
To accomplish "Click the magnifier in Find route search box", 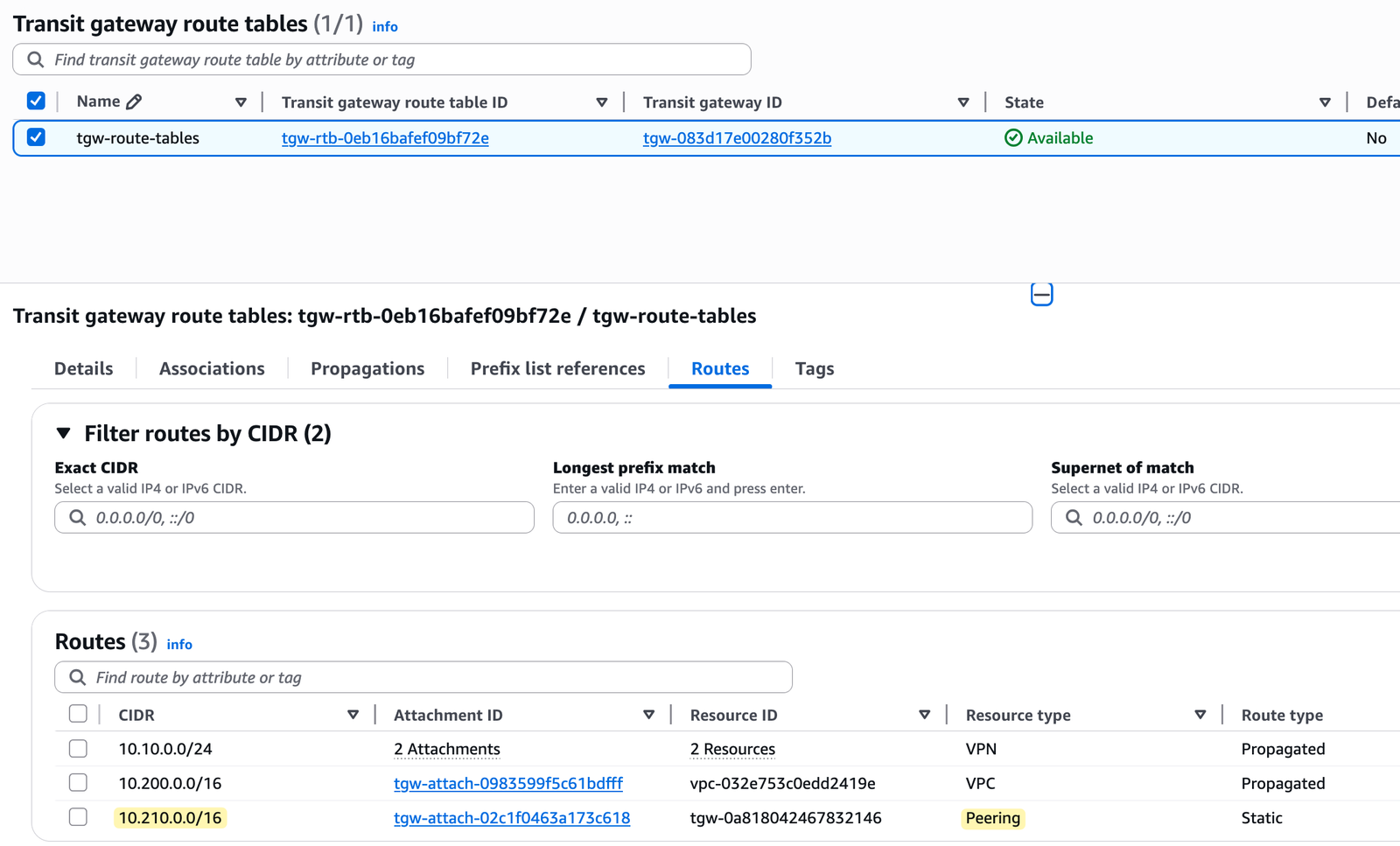I will pyautogui.click(x=78, y=677).
